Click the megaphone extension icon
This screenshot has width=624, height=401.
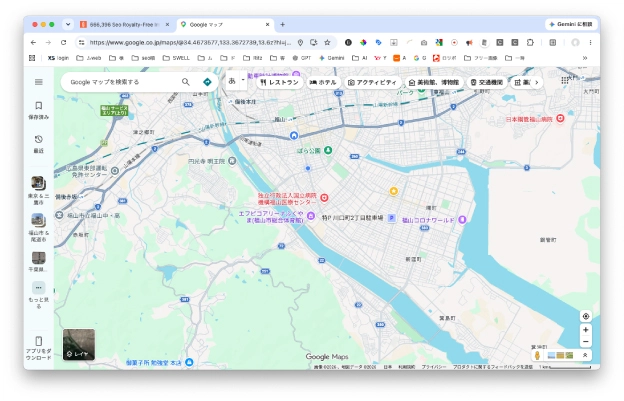pyautogui.click(x=469, y=42)
